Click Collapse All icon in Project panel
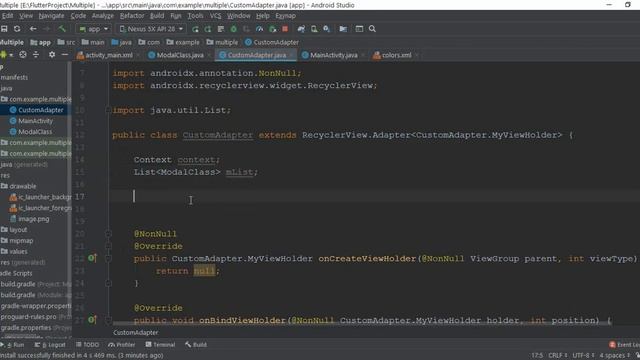The height and width of the screenshot is (360, 640). (x=36, y=54)
